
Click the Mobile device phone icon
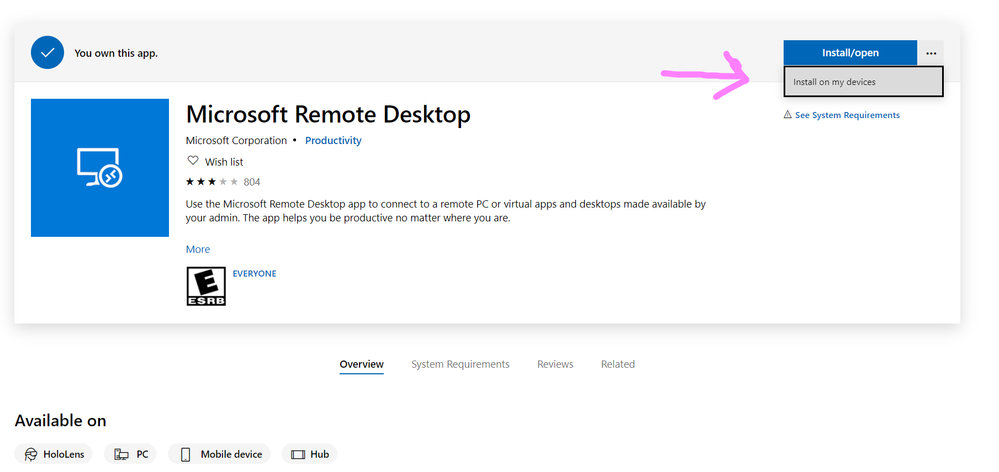click(x=185, y=454)
